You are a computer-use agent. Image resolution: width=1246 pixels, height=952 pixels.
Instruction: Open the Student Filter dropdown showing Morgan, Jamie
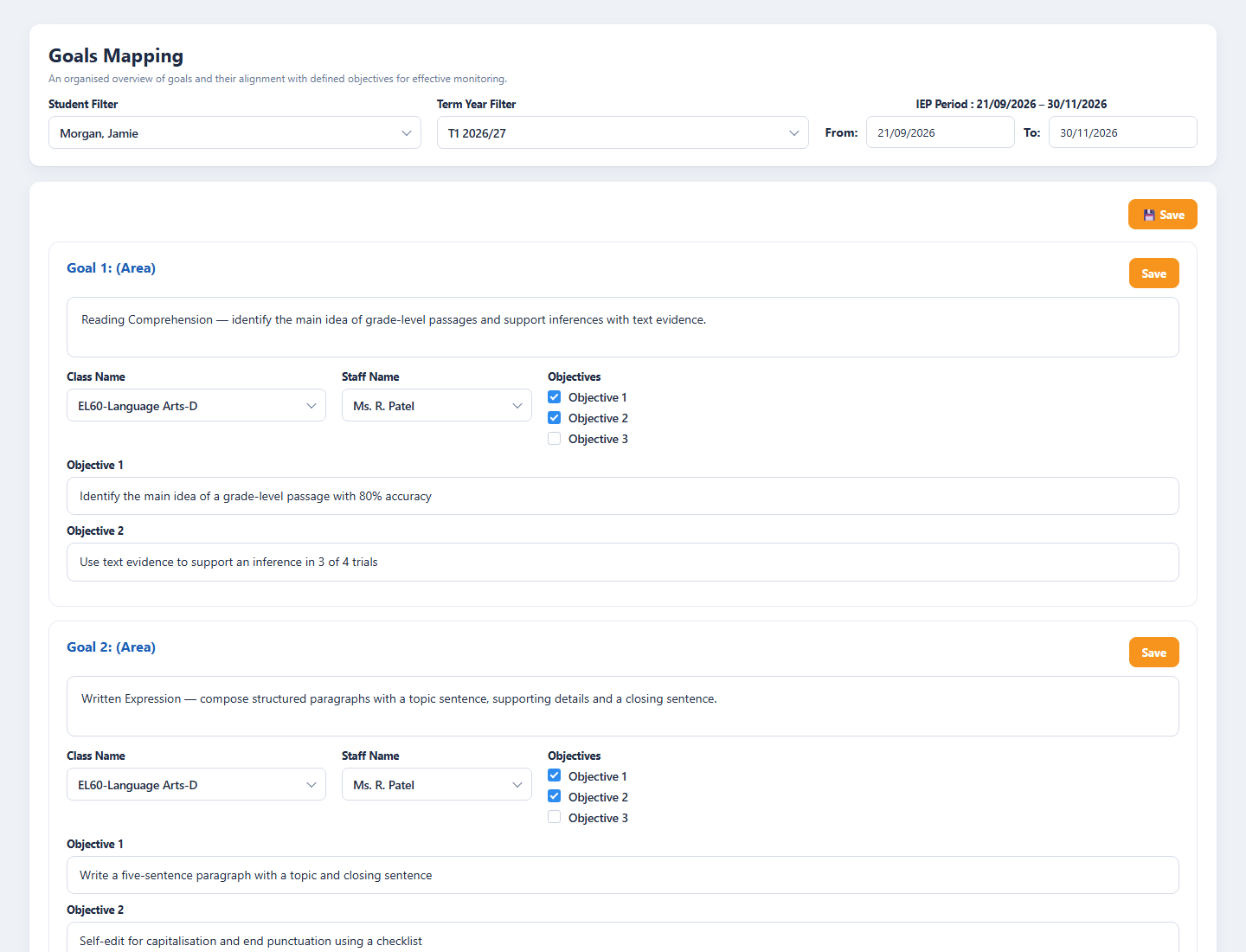pos(234,132)
